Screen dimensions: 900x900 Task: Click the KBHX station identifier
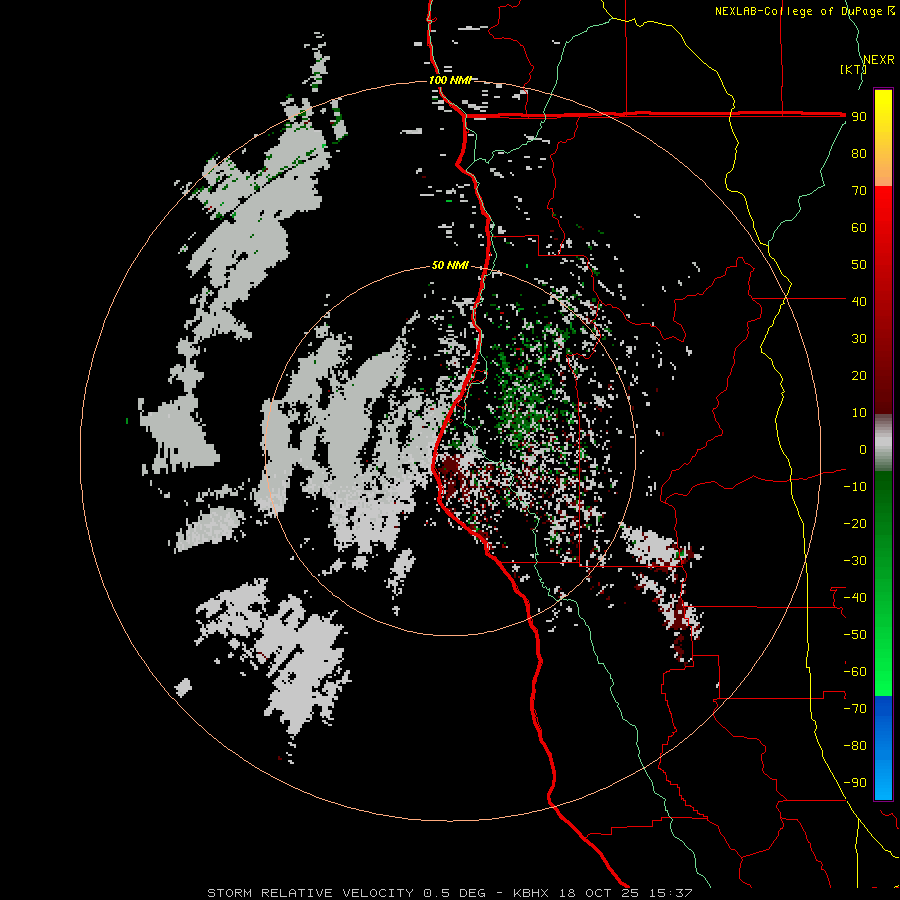tap(531, 893)
